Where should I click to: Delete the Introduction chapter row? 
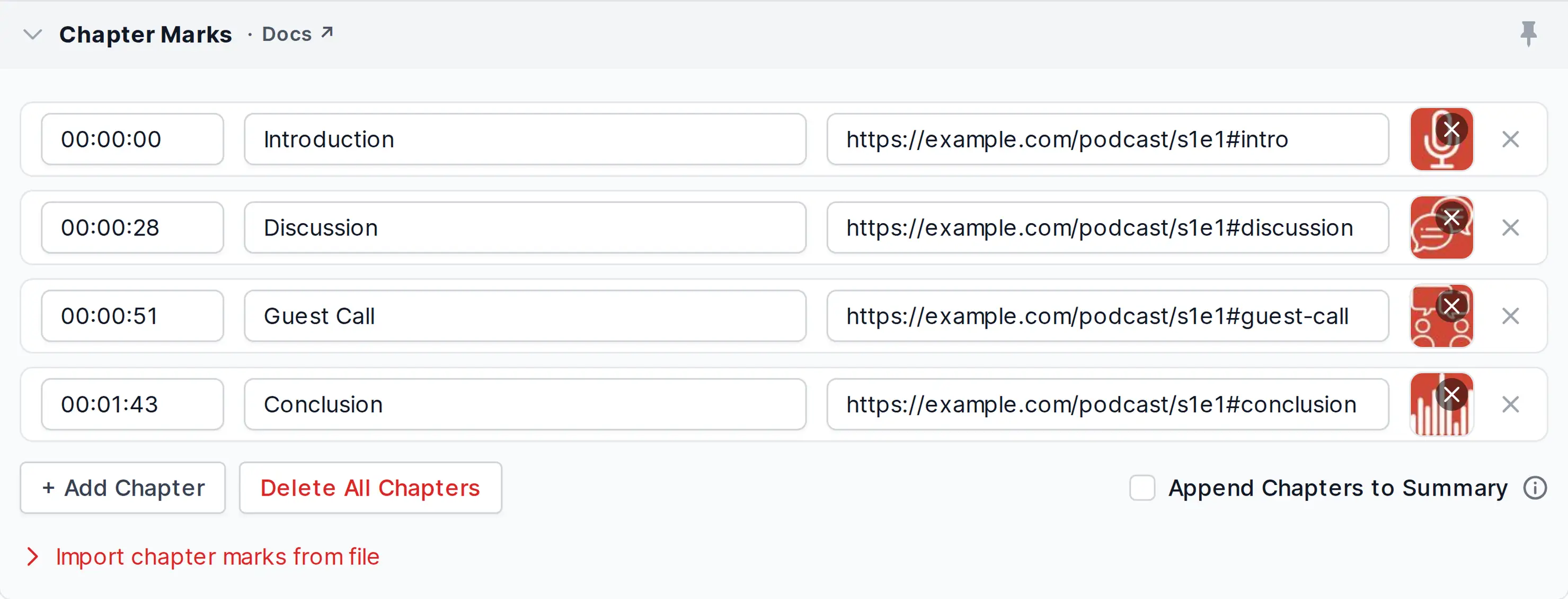(x=1510, y=139)
